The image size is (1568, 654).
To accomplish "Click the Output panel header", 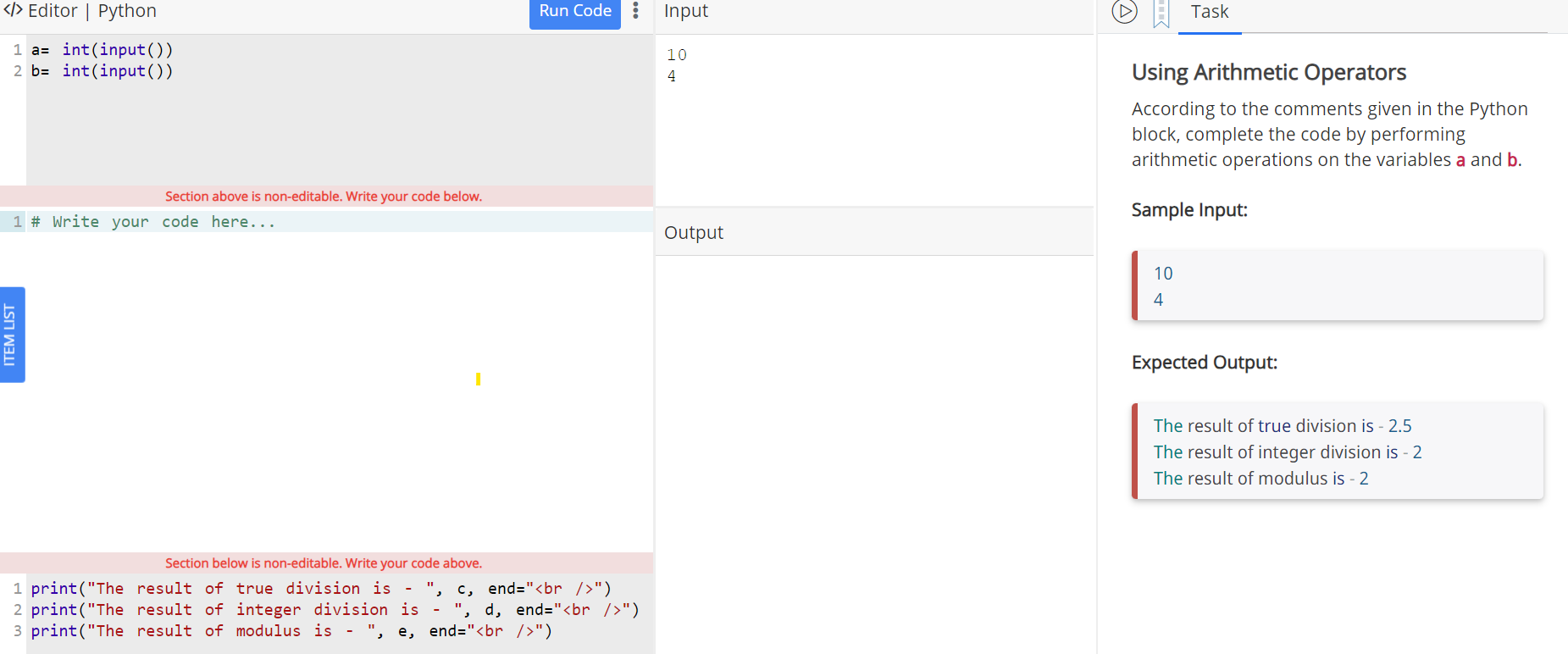I will (874, 232).
